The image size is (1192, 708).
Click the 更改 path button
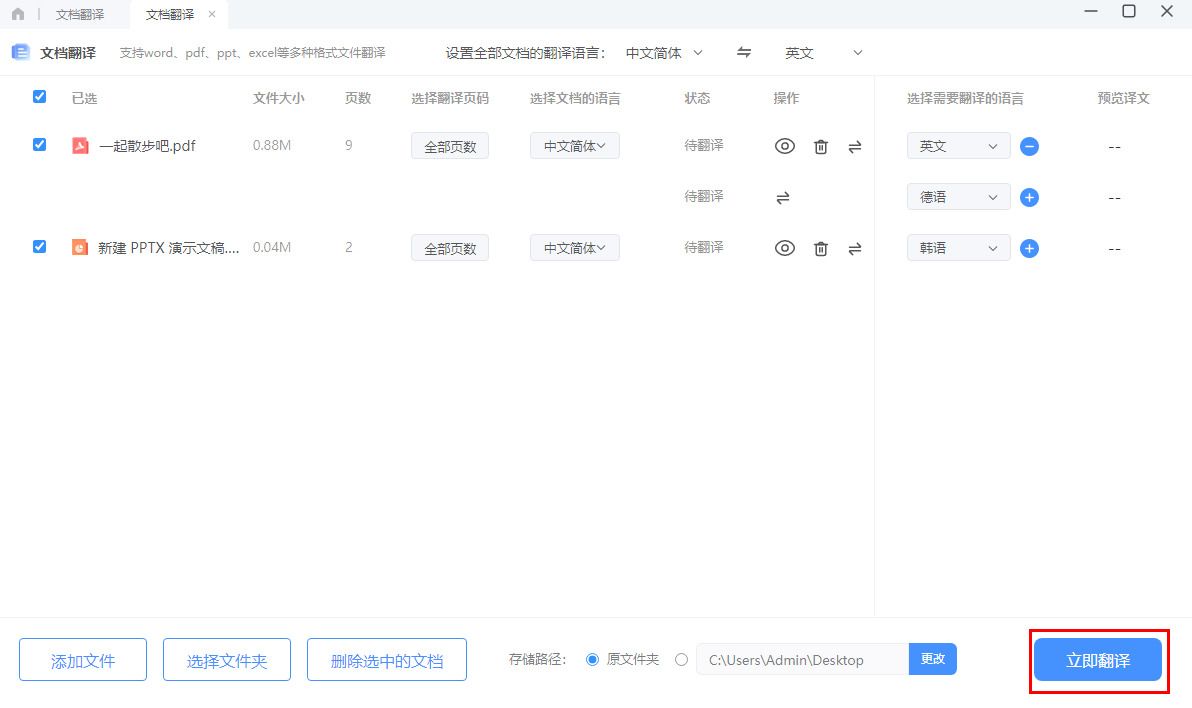point(933,659)
